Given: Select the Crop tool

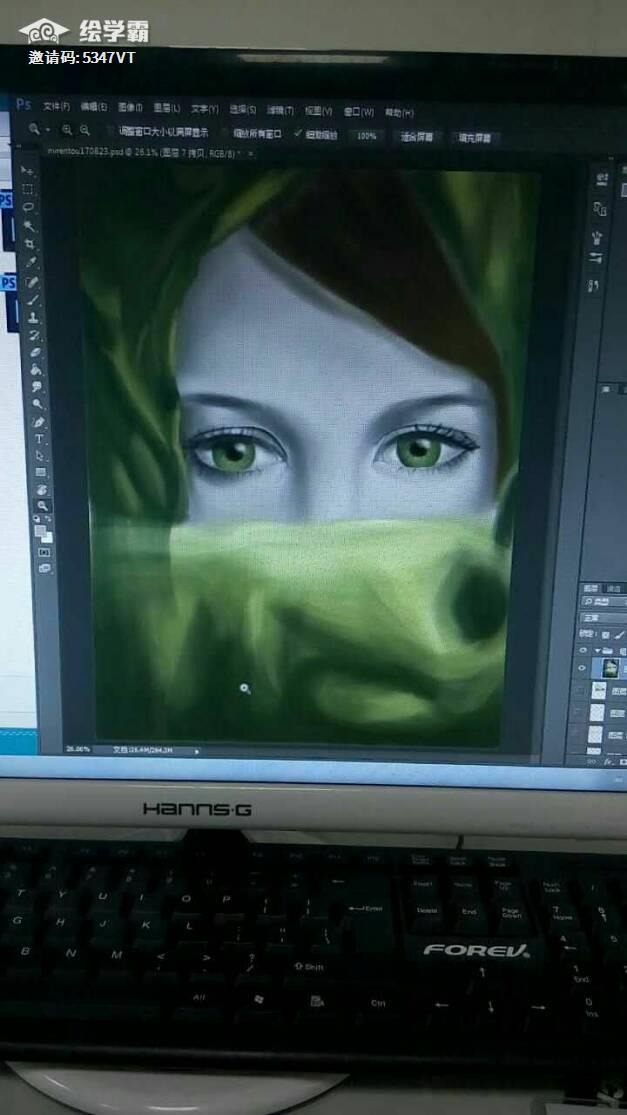Looking at the screenshot, I should [30, 244].
